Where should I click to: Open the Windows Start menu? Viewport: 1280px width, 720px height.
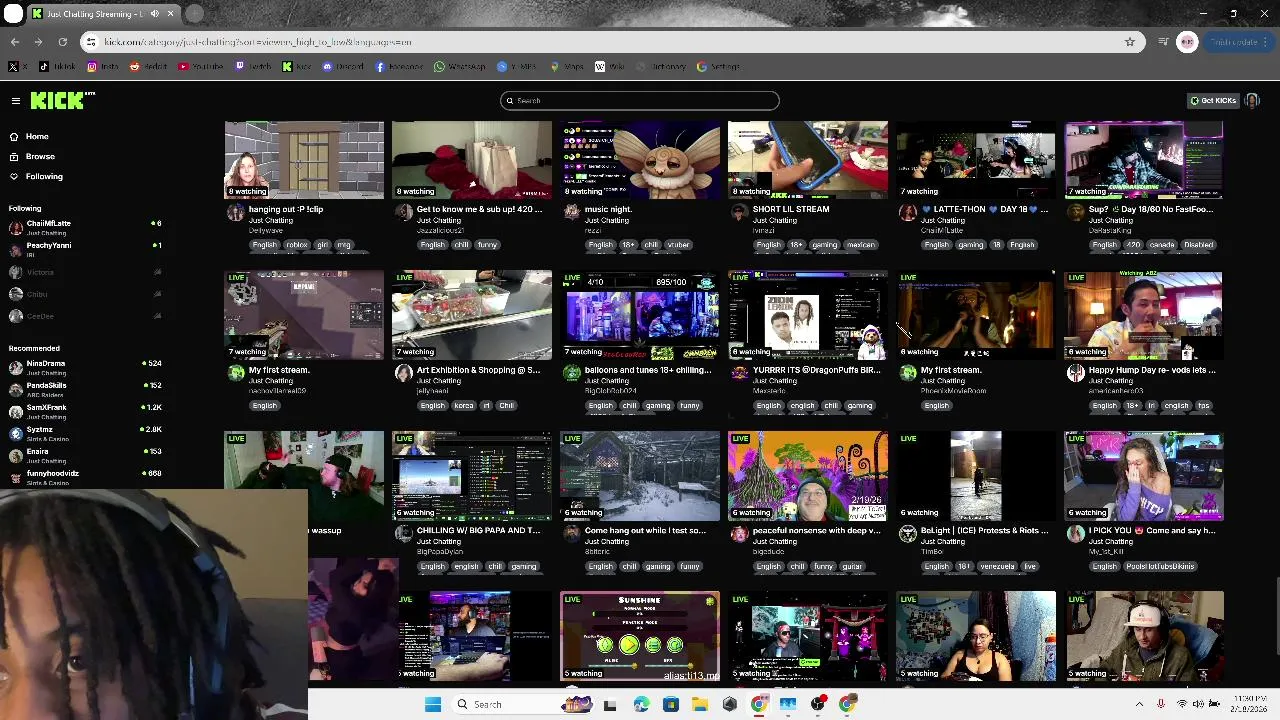click(x=433, y=704)
